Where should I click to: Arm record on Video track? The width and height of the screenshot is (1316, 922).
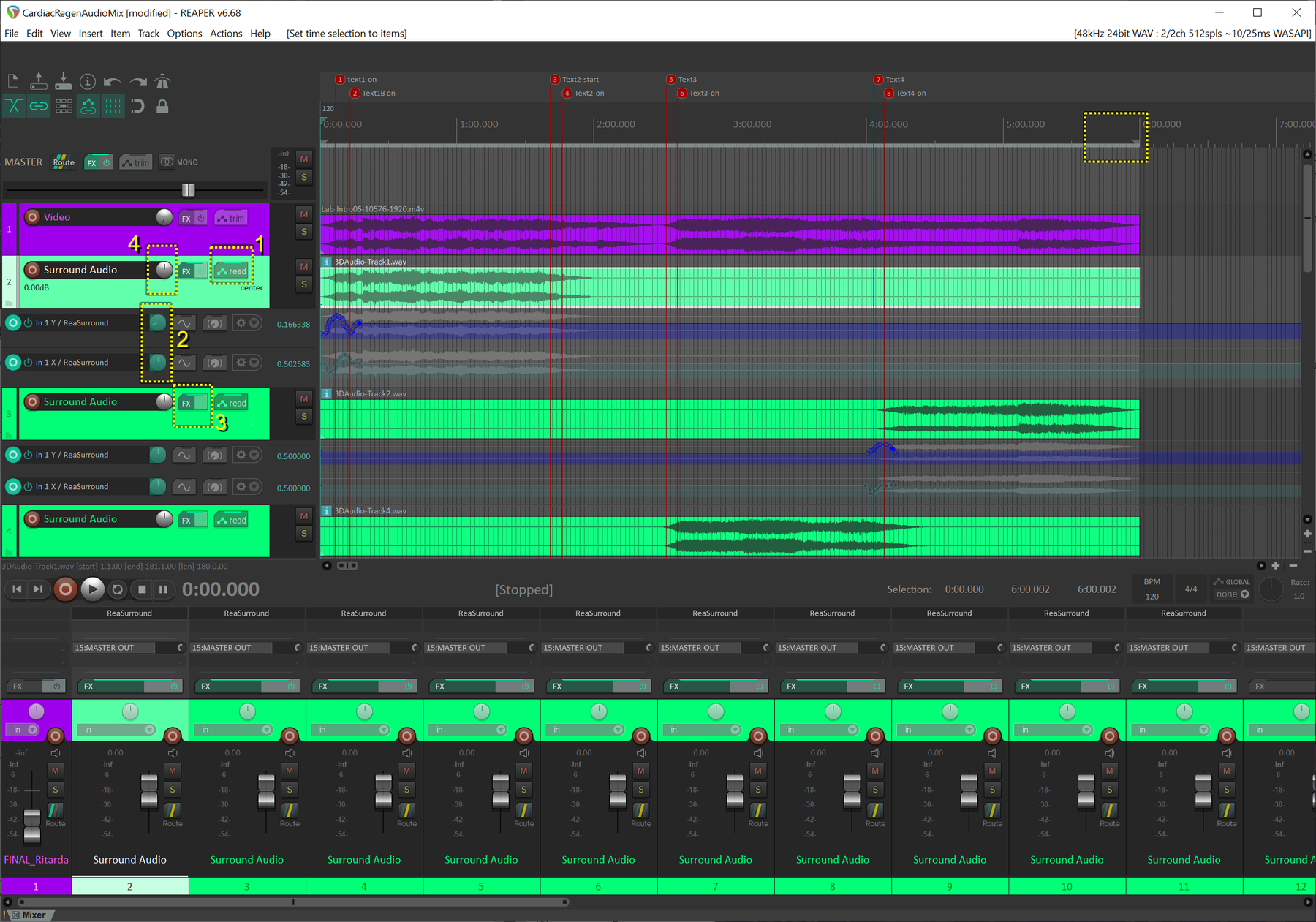coord(32,217)
